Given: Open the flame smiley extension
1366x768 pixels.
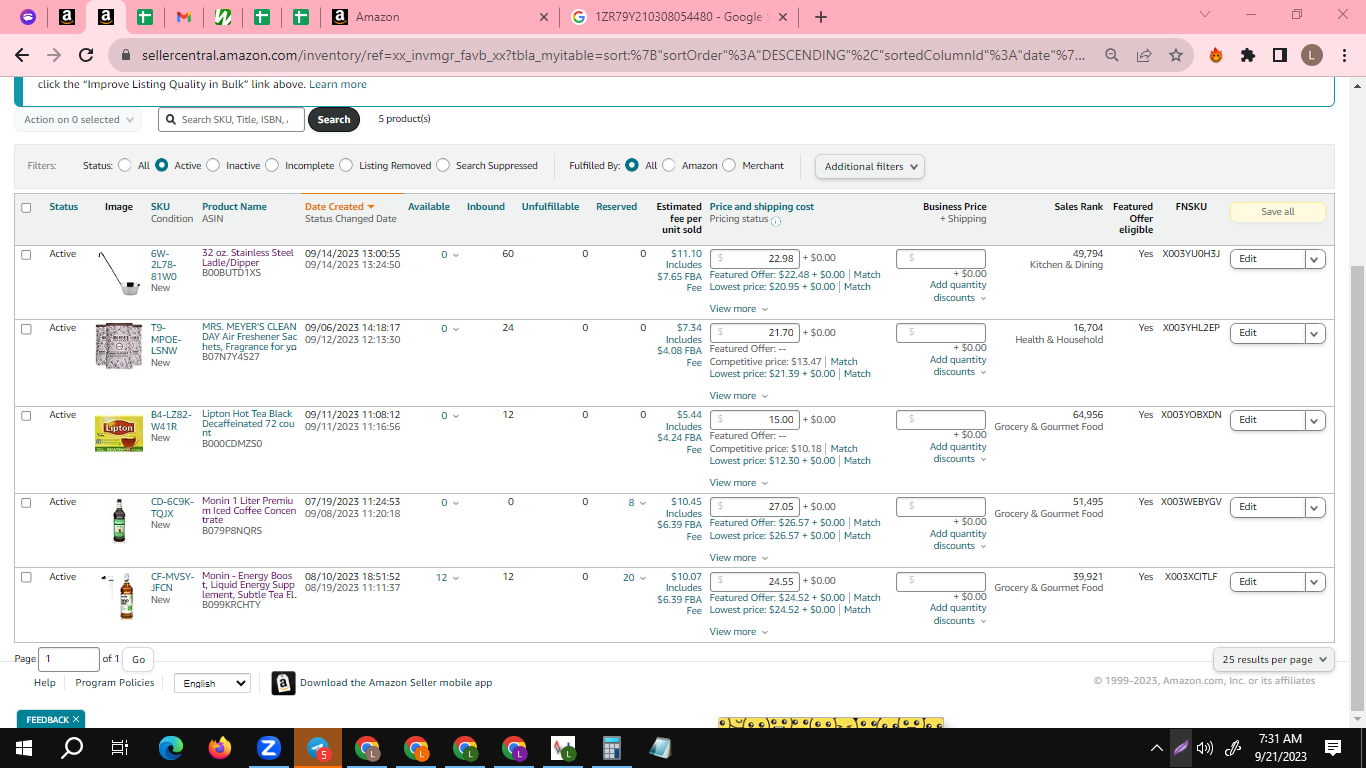Looking at the screenshot, I should pyautogui.click(x=1216, y=56).
